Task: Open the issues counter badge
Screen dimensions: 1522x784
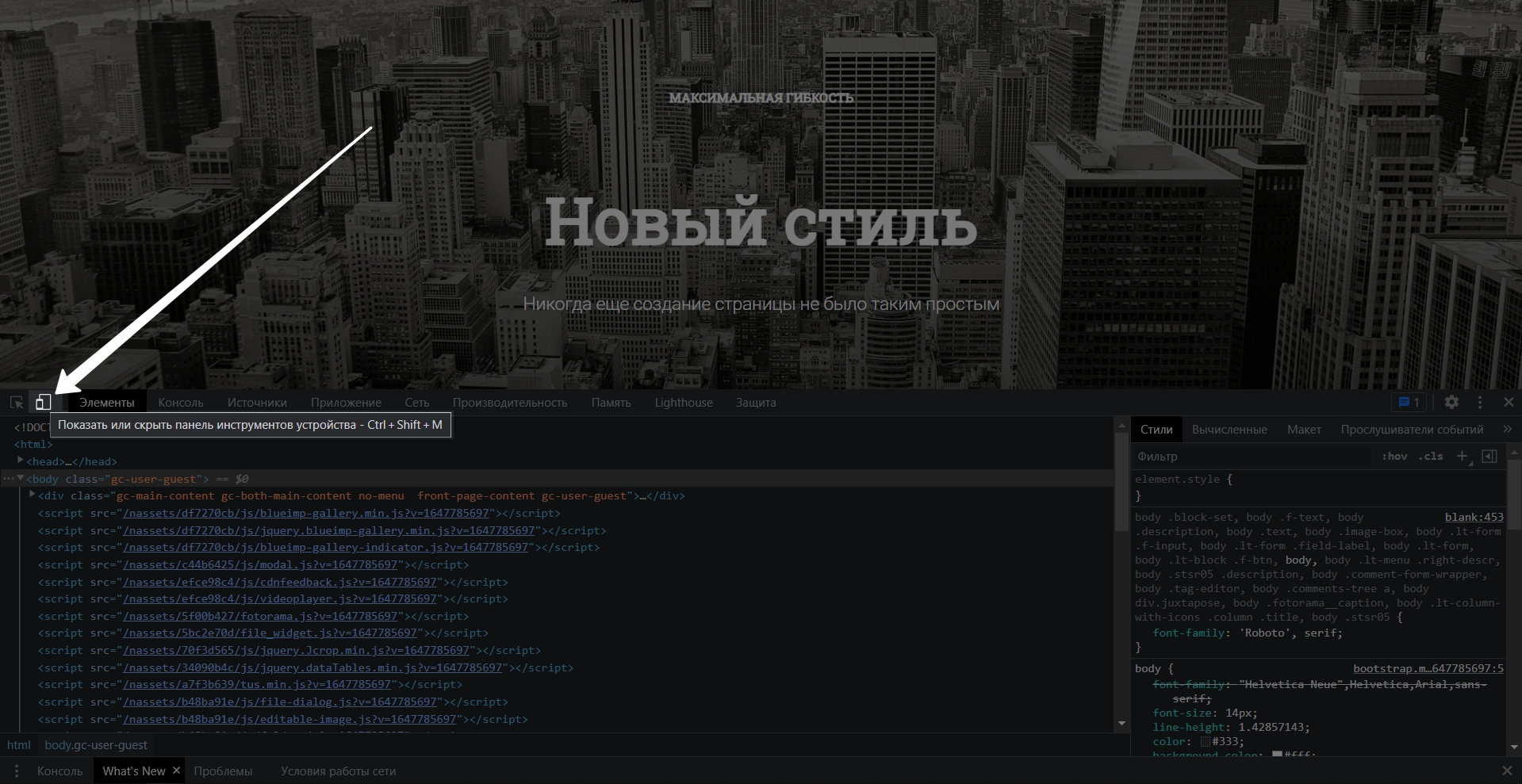Action: pos(1409,402)
